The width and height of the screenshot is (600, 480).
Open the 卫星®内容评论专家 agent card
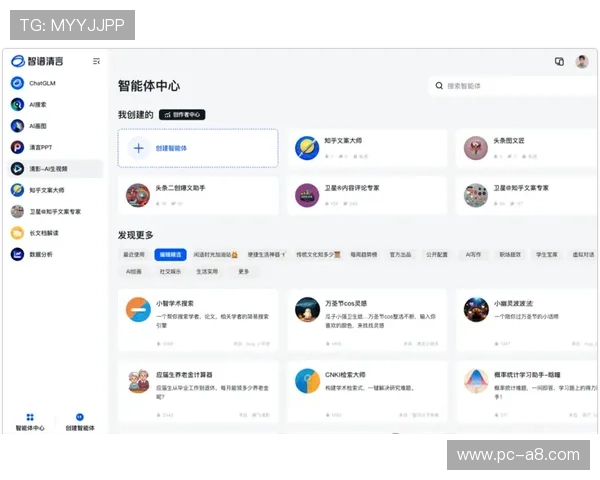(367, 196)
